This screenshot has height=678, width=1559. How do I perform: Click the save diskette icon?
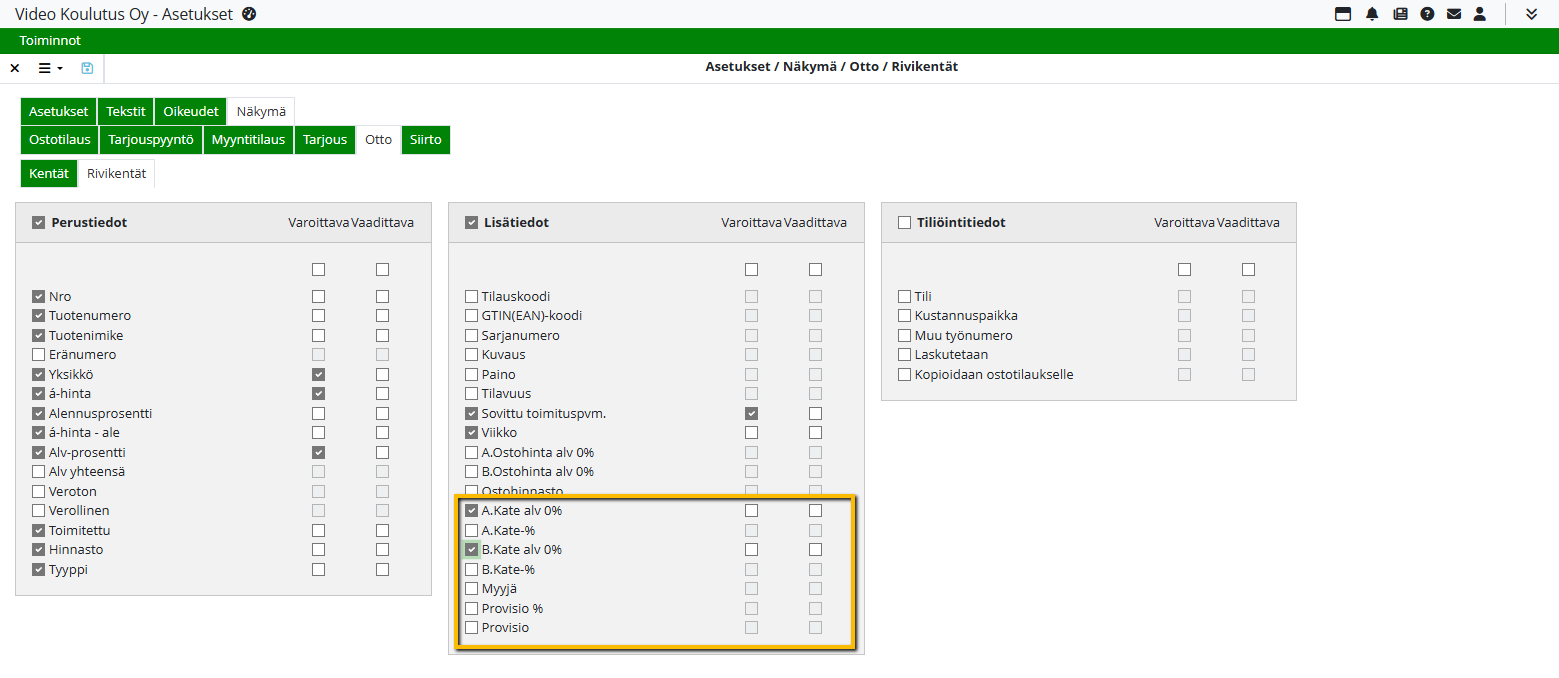tap(87, 68)
